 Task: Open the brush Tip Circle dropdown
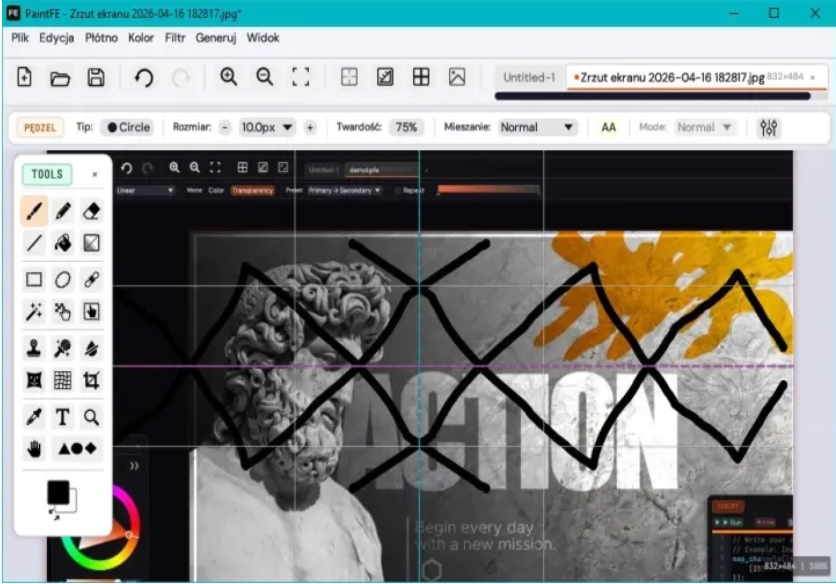click(128, 127)
